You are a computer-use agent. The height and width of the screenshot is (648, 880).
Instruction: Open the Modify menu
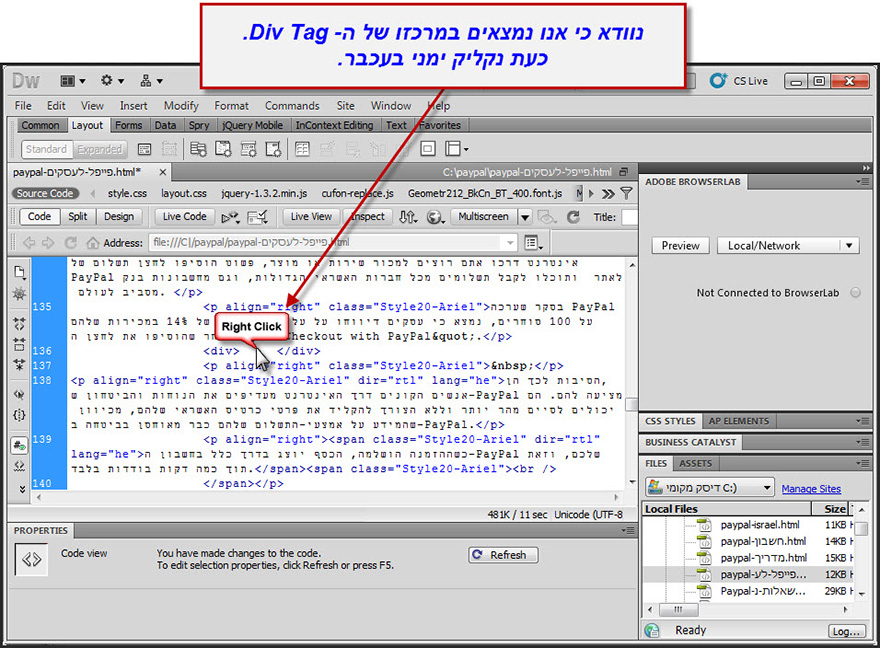pyautogui.click(x=181, y=105)
